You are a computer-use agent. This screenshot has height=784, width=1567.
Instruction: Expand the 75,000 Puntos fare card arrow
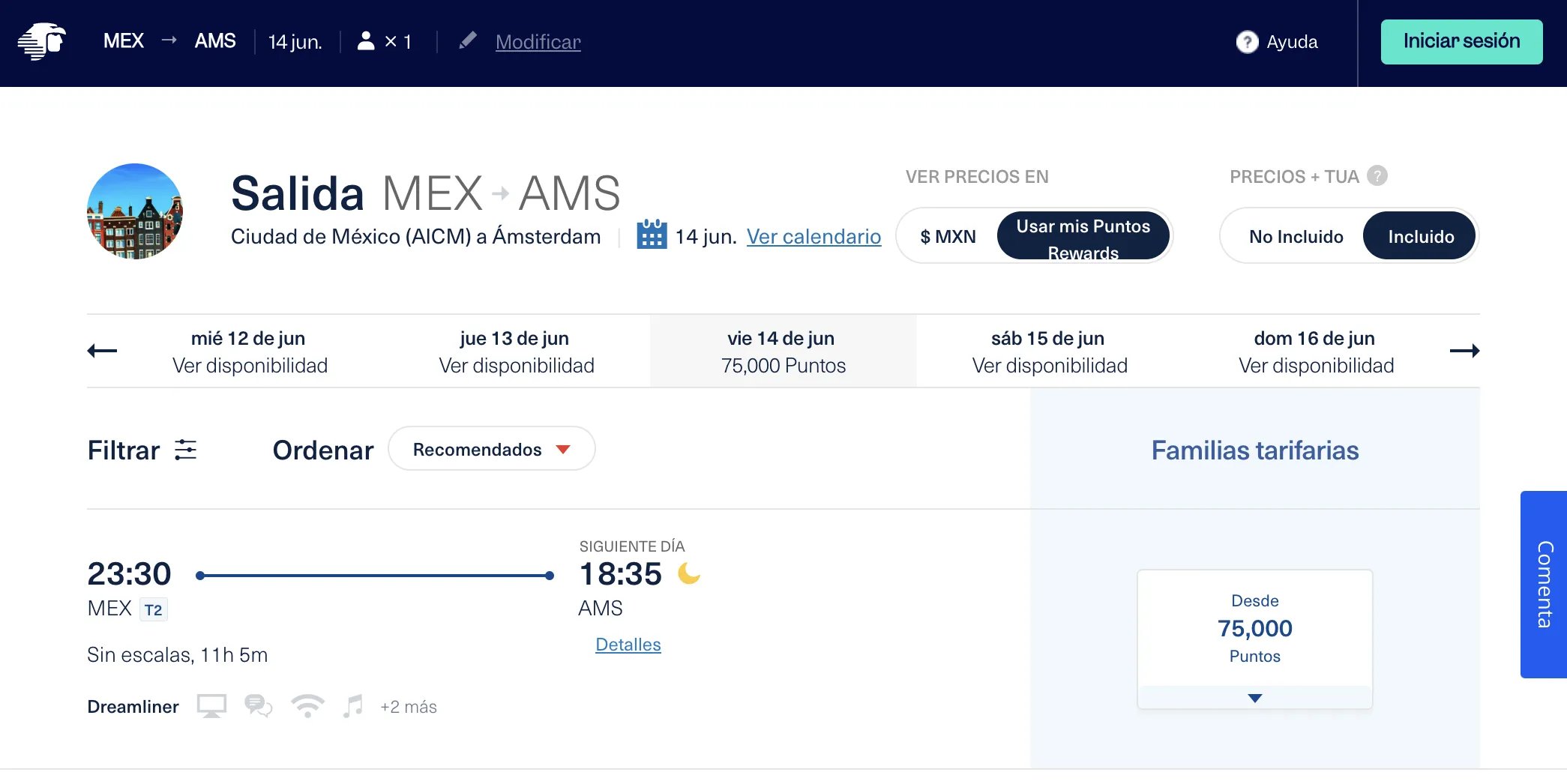[1254, 698]
